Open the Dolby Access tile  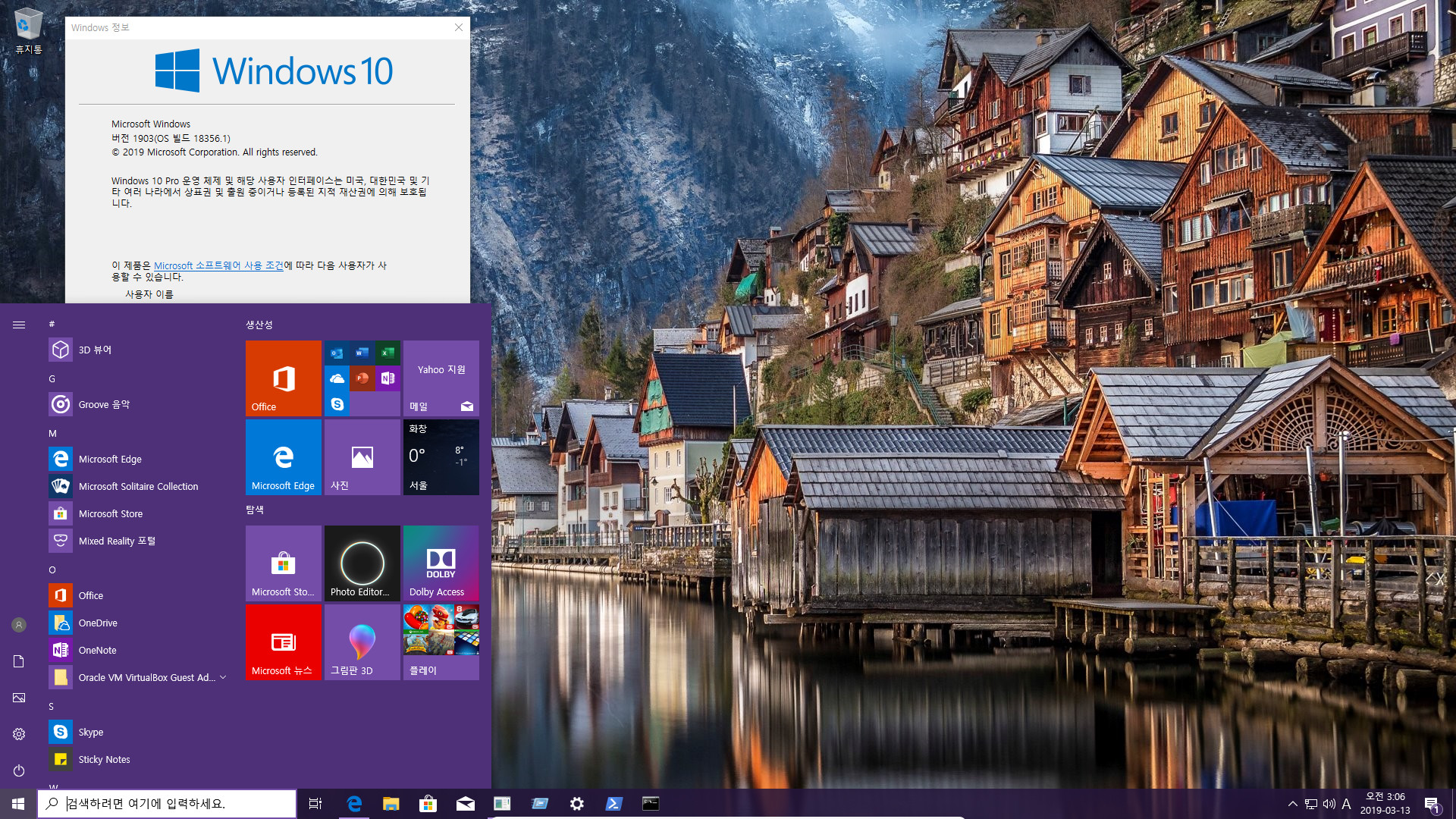coord(441,563)
